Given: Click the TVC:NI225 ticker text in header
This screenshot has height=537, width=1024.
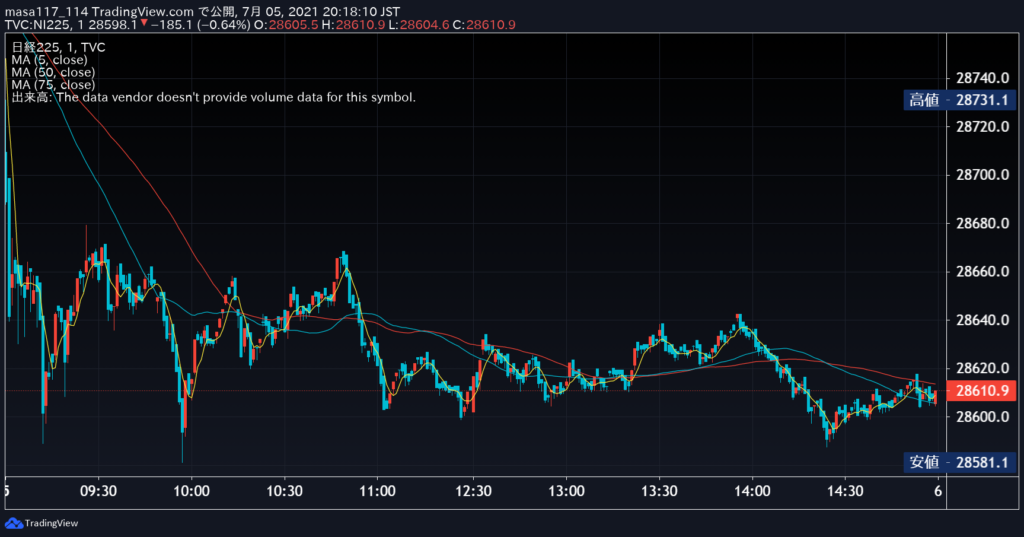Looking at the screenshot, I should [x=37, y=25].
